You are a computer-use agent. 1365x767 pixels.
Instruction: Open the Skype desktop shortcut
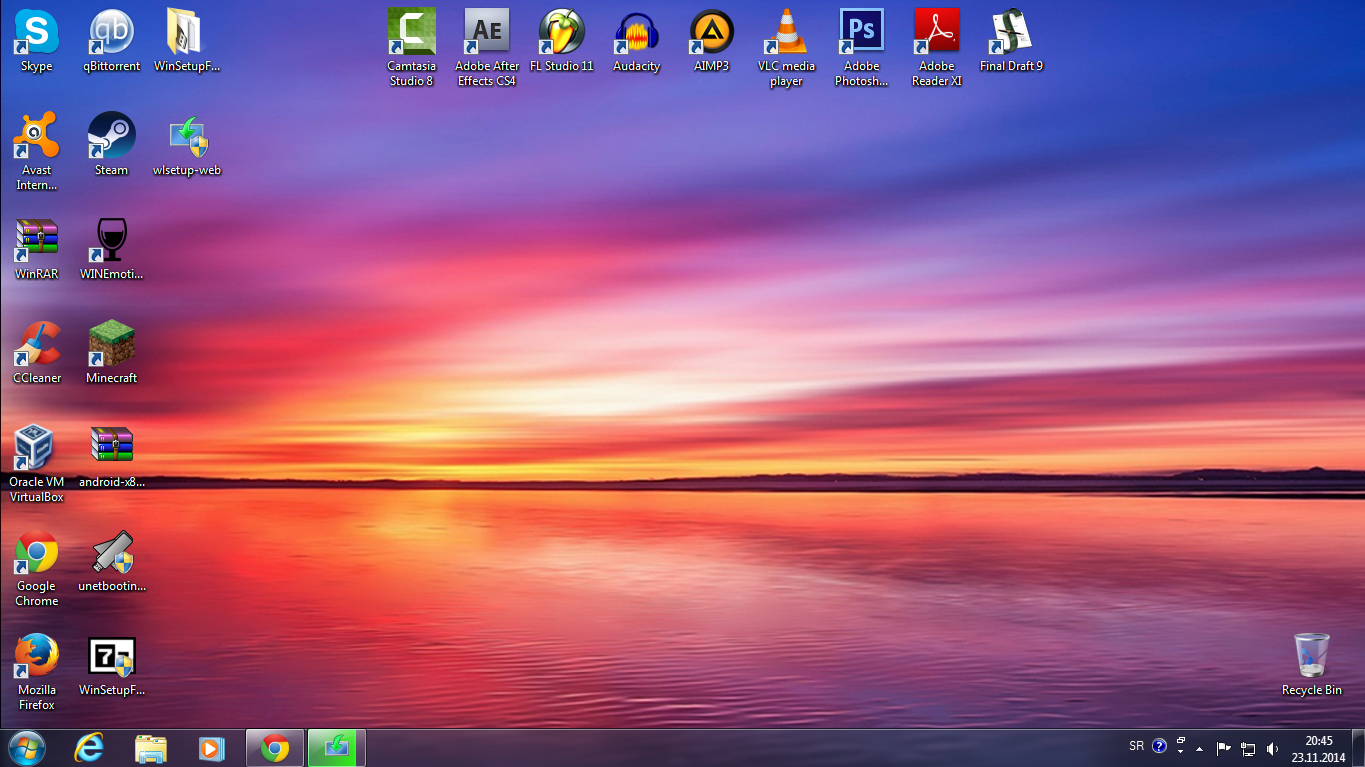click(x=36, y=40)
